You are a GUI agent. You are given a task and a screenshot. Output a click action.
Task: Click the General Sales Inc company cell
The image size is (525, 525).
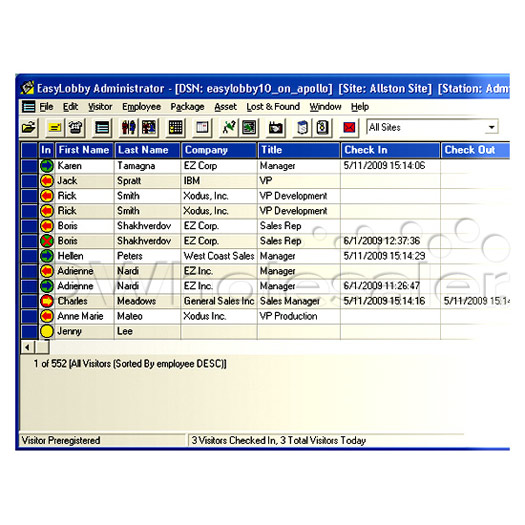pos(219,301)
